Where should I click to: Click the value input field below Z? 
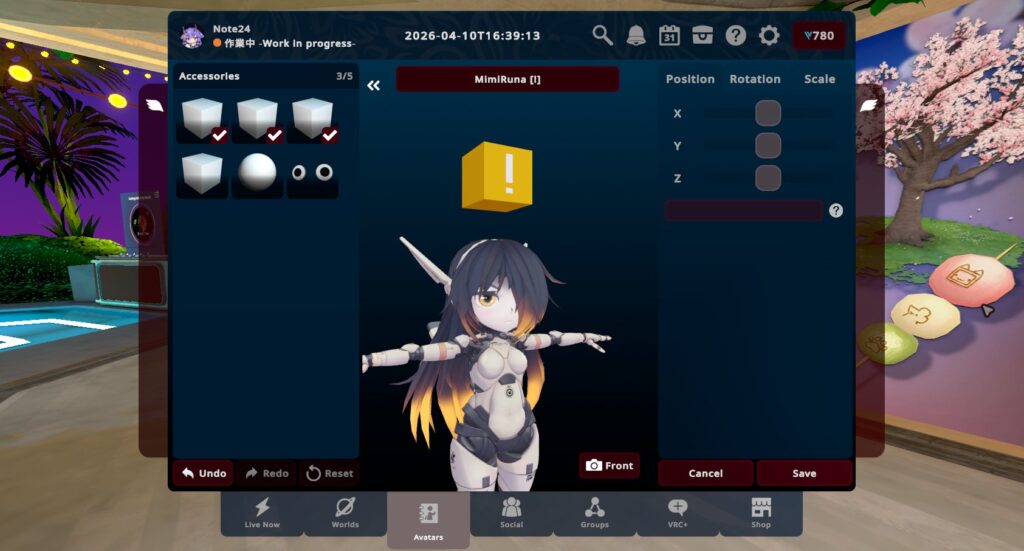pyautogui.click(x=743, y=211)
